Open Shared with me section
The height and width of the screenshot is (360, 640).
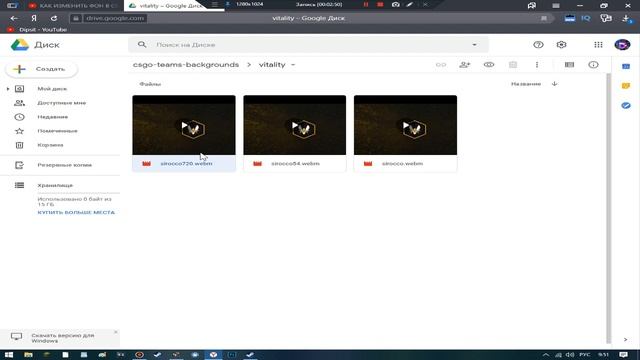(x=62, y=103)
